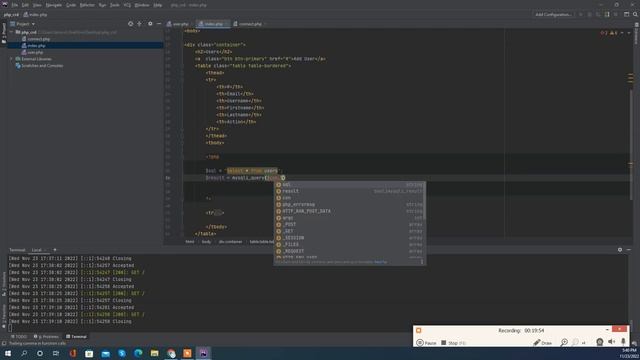This screenshot has width=640, height=360.
Task: Toggle recorder microphone icon
Action: pyautogui.click(x=623, y=342)
